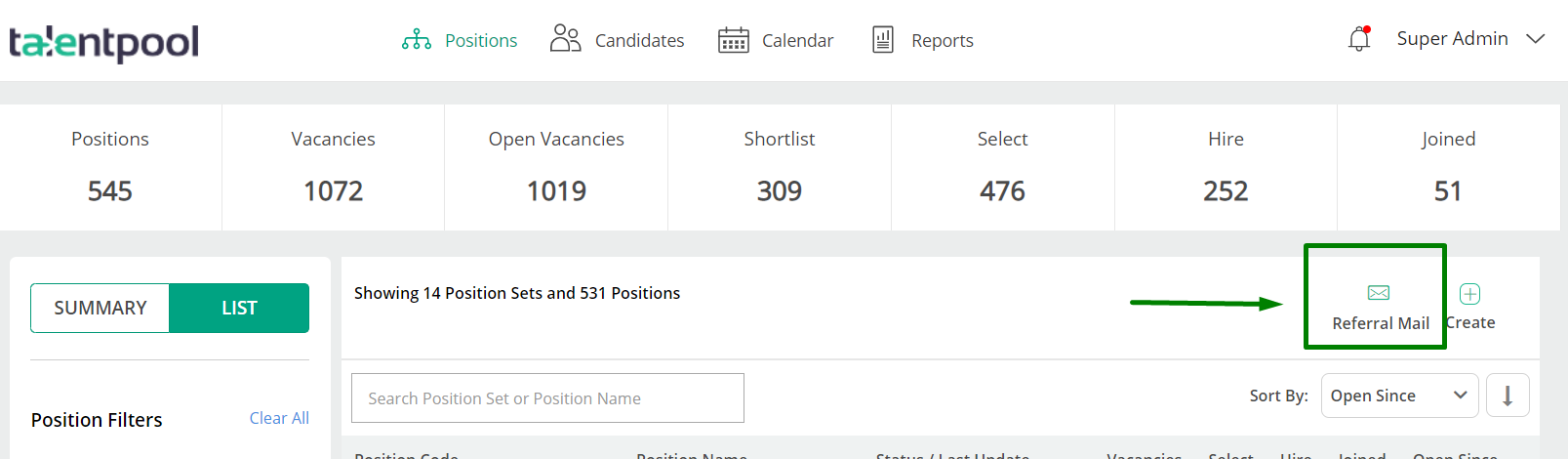1568x459 pixels.
Task: Click the Referral Mail label
Action: coord(1381,323)
